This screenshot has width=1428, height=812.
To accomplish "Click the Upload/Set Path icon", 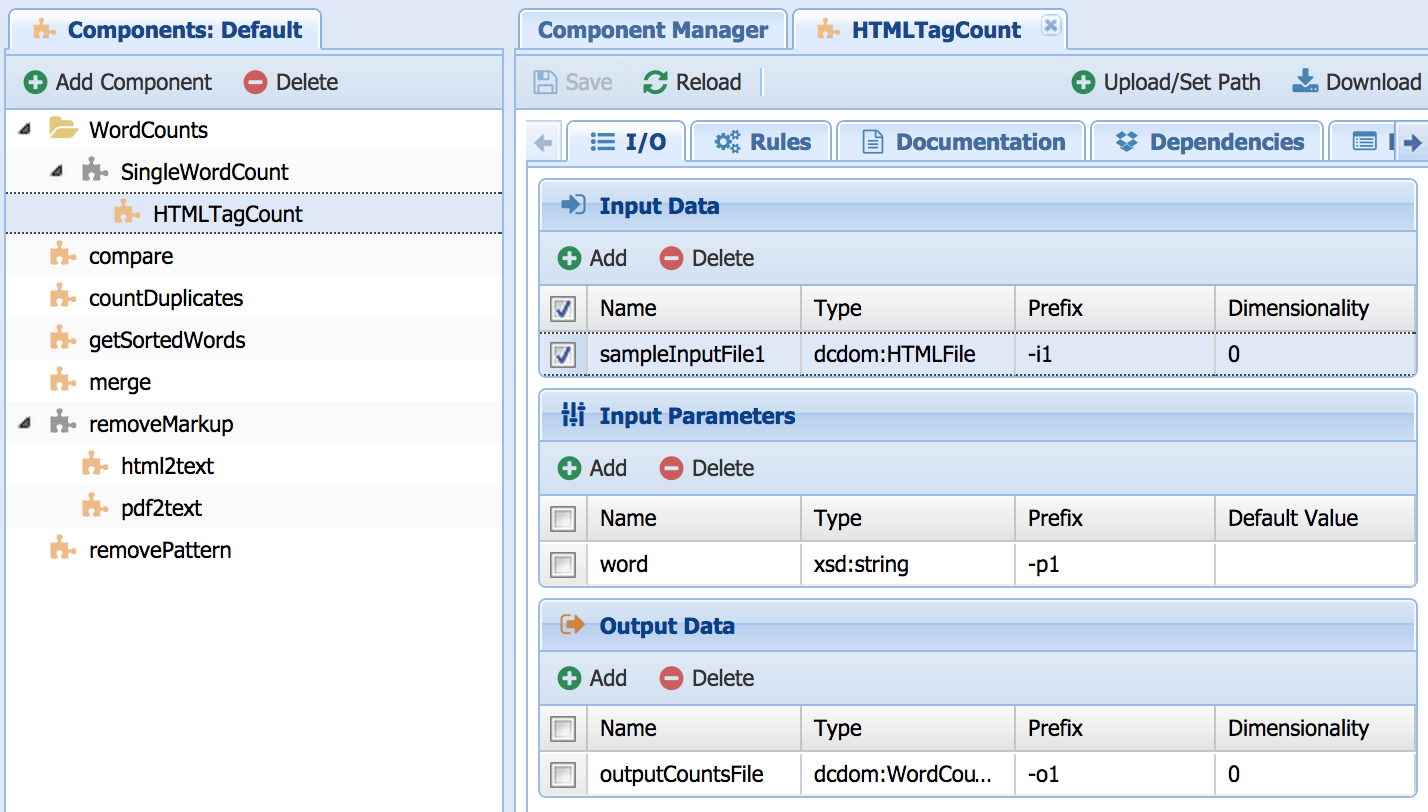I will coord(1083,82).
